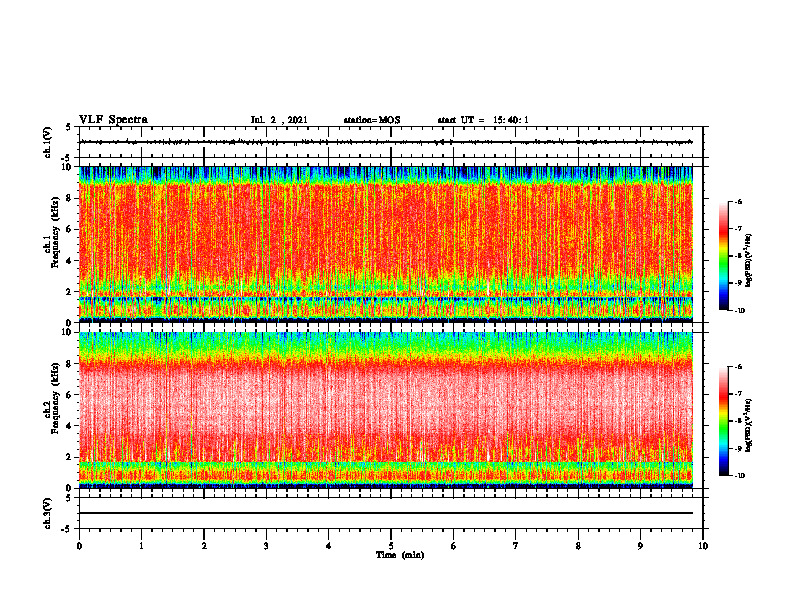
Task: Click the time axis tick label "3"
Action: [x=266, y=546]
